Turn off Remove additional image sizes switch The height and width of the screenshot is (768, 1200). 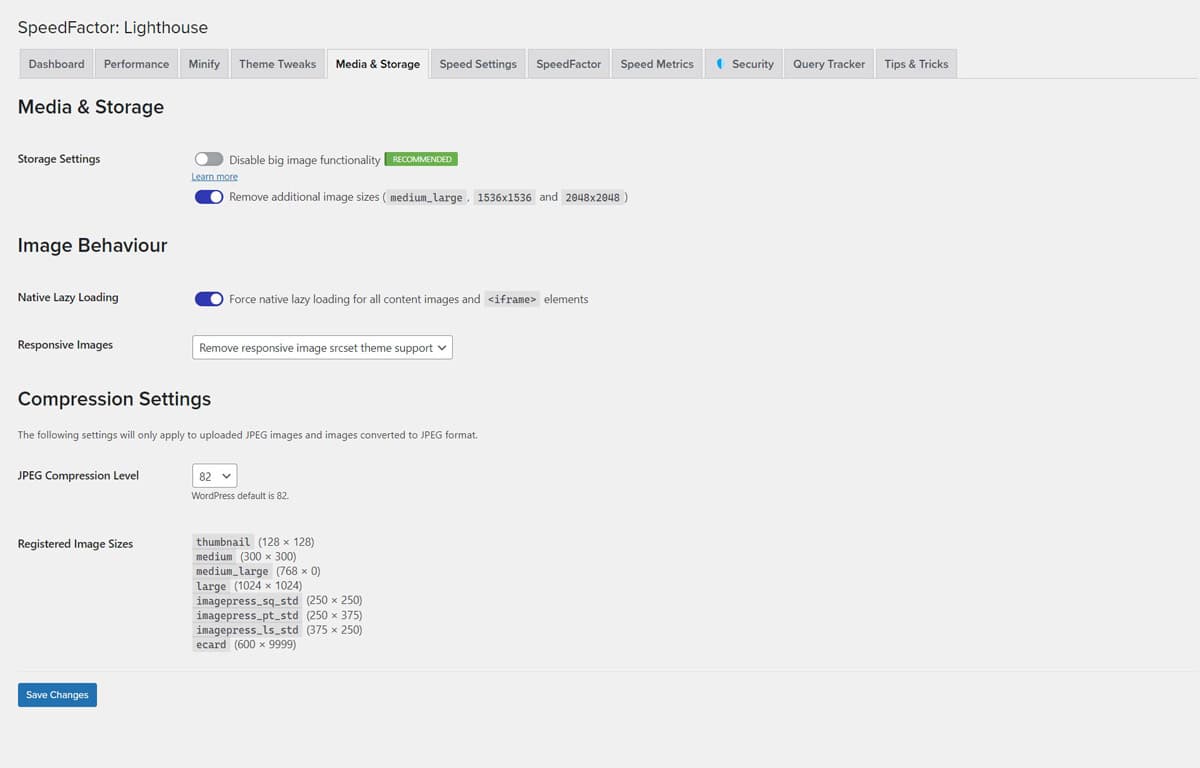click(209, 197)
